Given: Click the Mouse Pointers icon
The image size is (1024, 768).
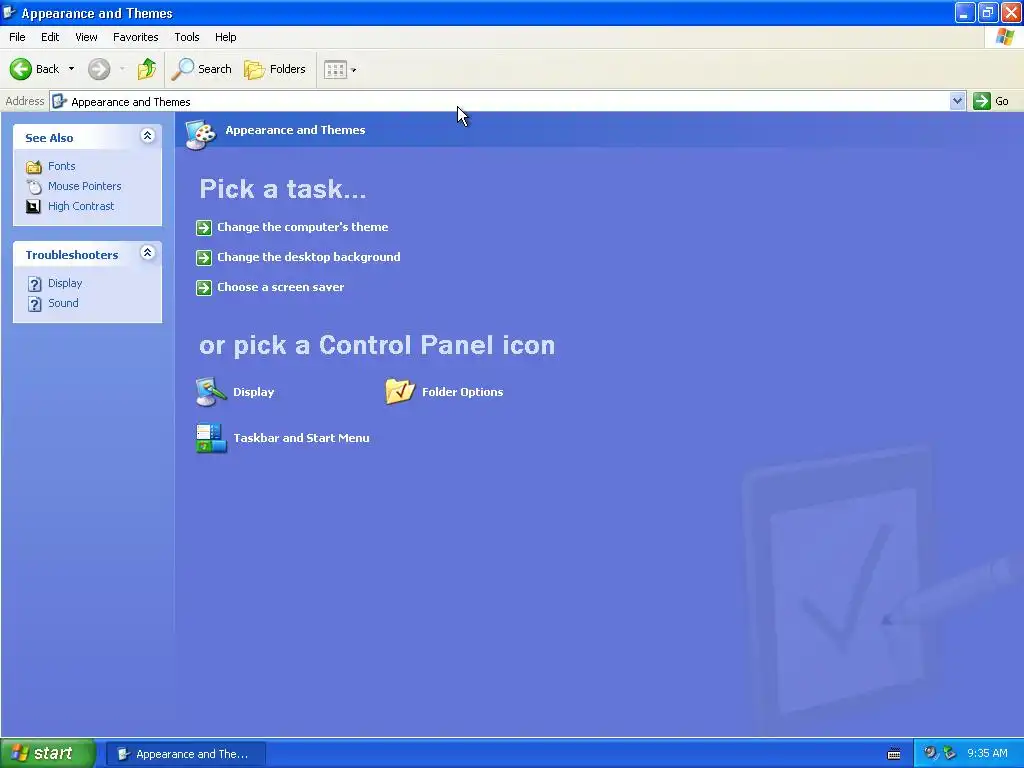Looking at the screenshot, I should (34, 186).
